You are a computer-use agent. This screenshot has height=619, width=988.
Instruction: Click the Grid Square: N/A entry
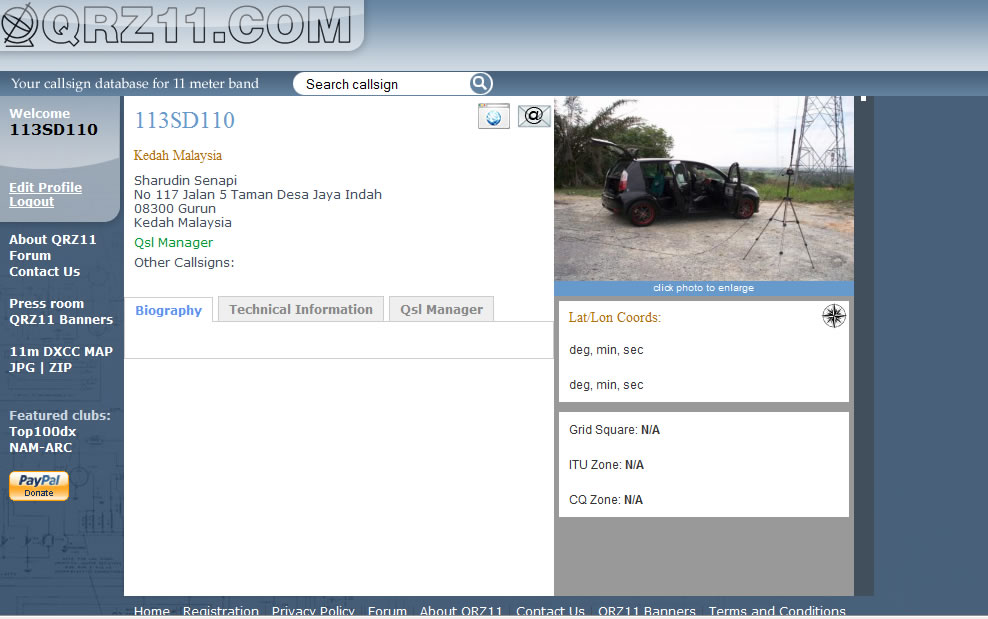click(614, 430)
